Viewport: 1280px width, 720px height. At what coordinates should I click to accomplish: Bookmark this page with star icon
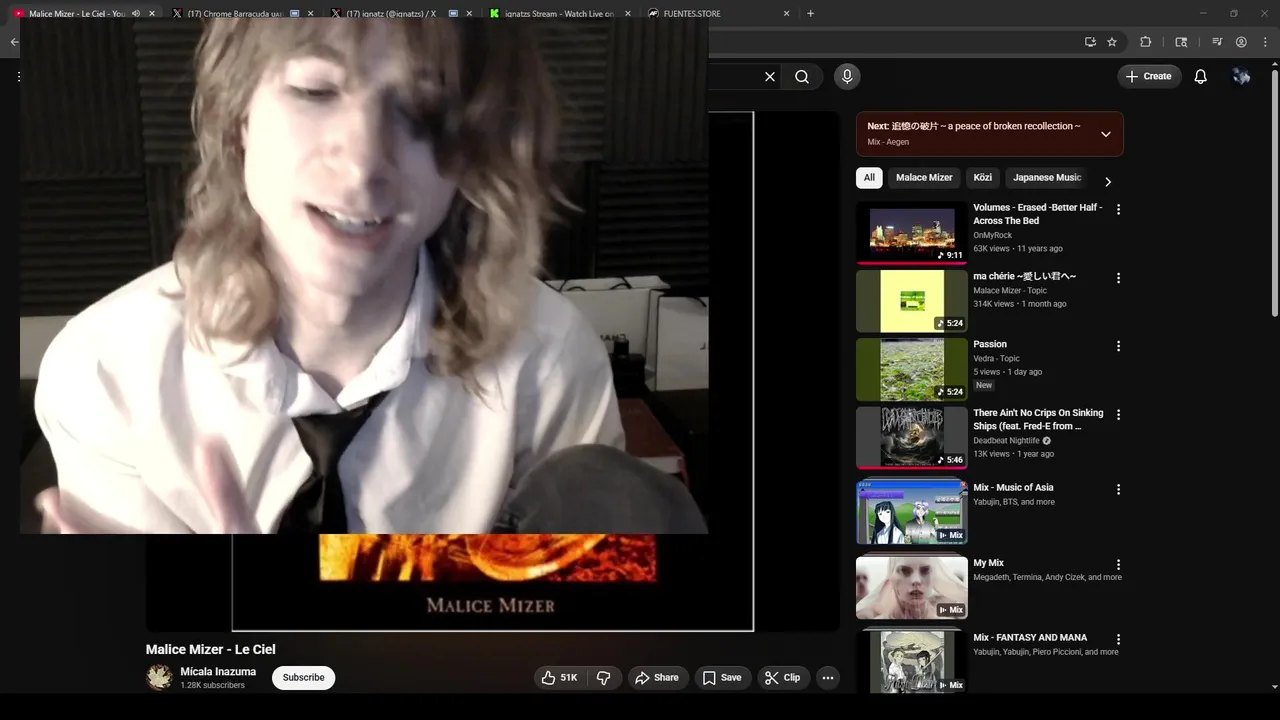click(x=1112, y=42)
